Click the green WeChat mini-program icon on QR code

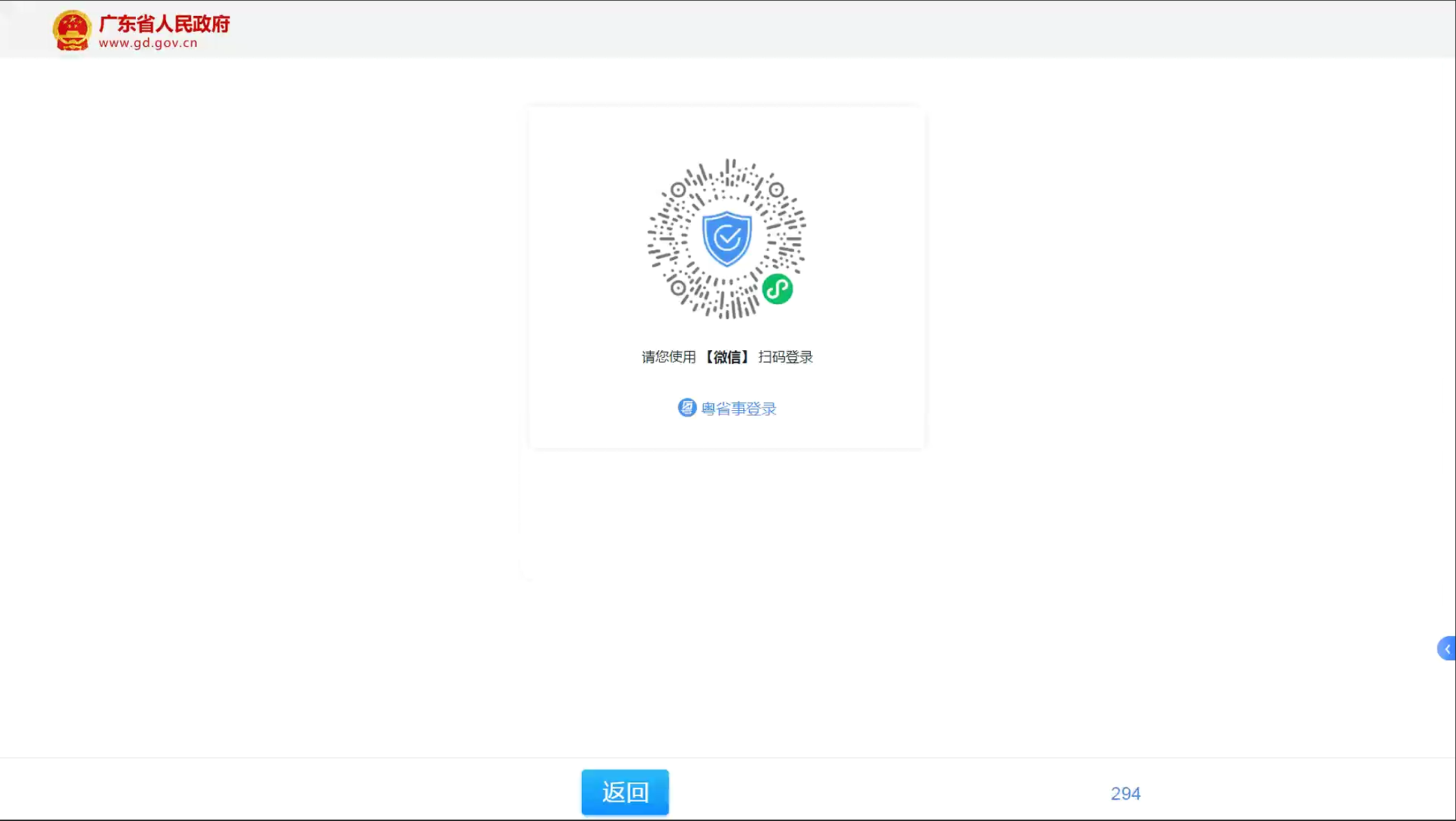[776, 290]
